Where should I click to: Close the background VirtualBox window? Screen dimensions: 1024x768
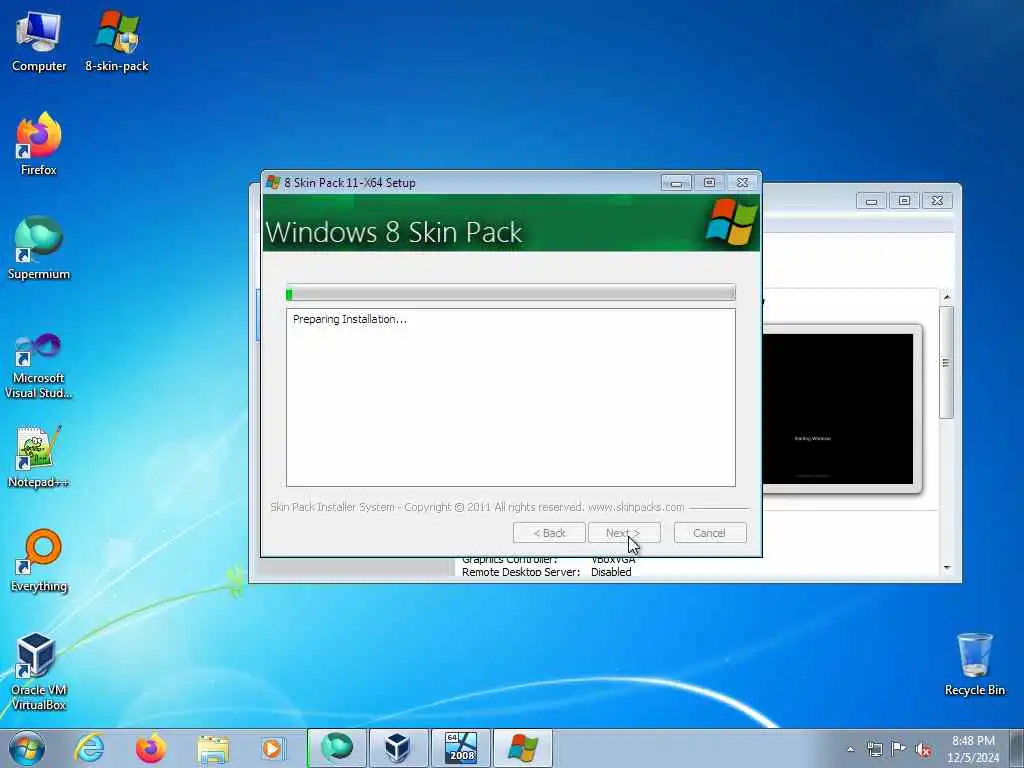937,201
